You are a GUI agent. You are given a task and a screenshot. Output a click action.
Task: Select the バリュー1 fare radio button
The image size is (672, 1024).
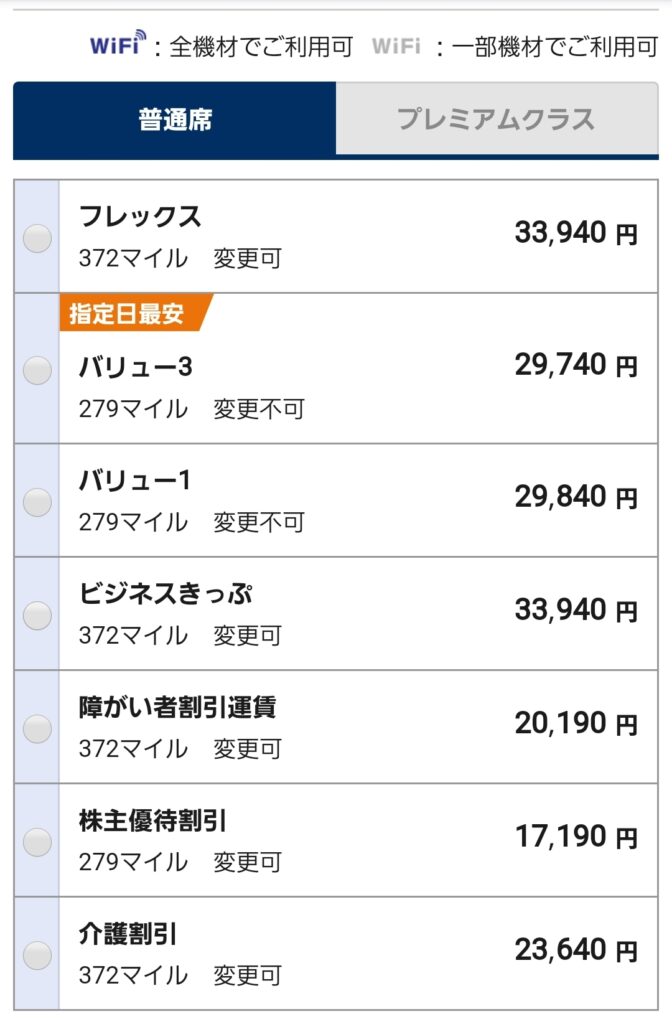coord(37,502)
